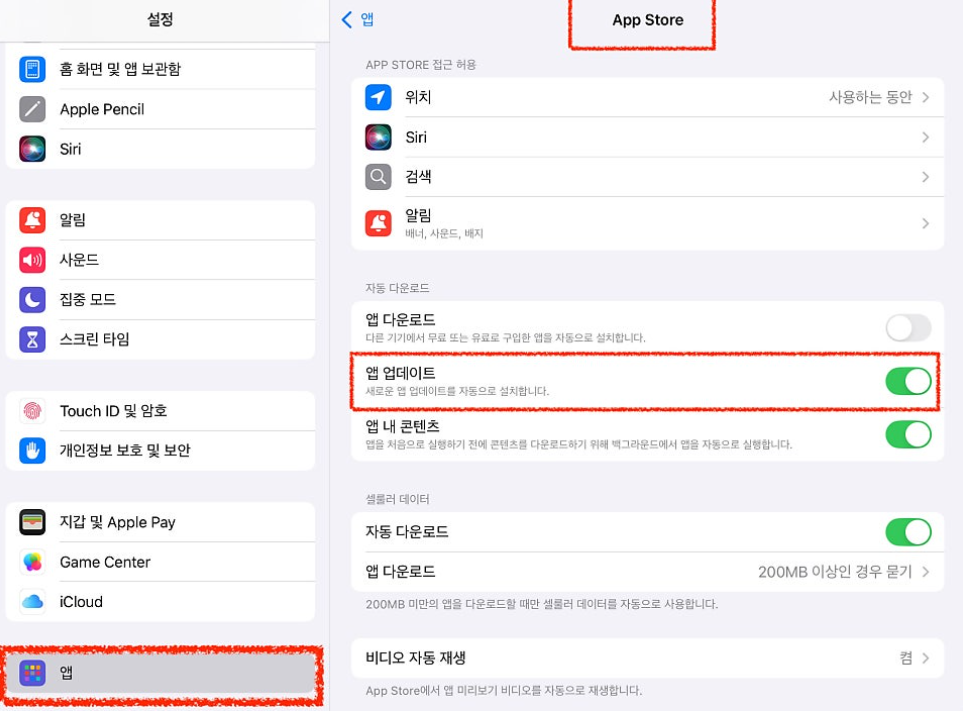This screenshot has width=963, height=719.
Task: Select 개인정보 보호 및 보안 label
Action: click(x=125, y=451)
